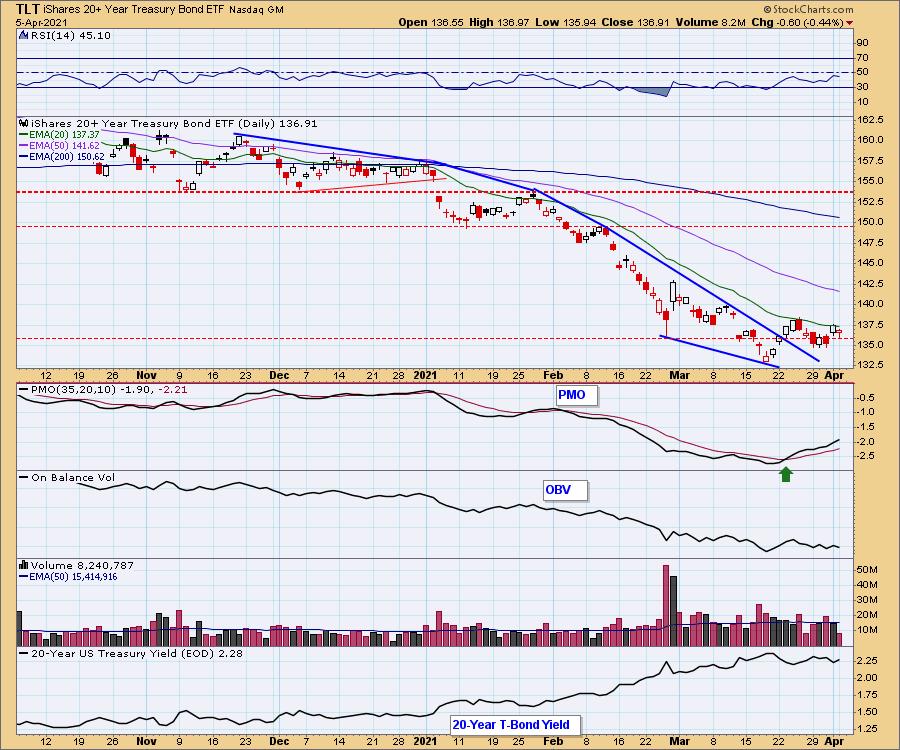The image size is (900, 750).
Task: Click the 'High 136.97' value
Action: coord(499,22)
